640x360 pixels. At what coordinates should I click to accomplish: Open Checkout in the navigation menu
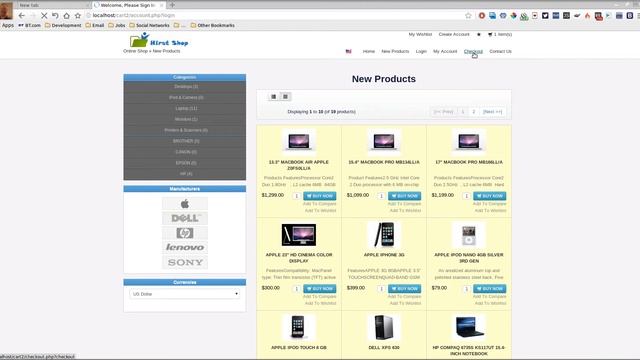pos(473,51)
